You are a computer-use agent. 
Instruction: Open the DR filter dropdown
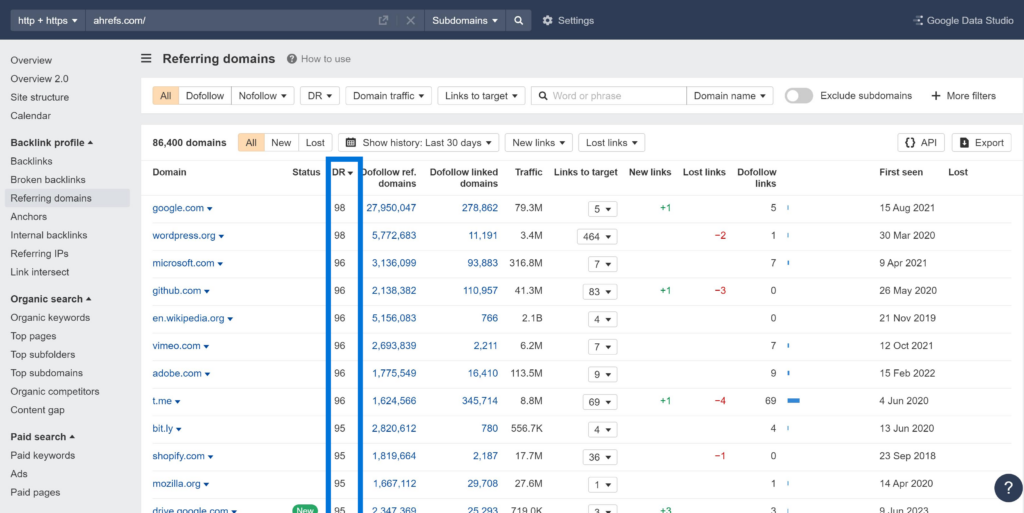320,96
